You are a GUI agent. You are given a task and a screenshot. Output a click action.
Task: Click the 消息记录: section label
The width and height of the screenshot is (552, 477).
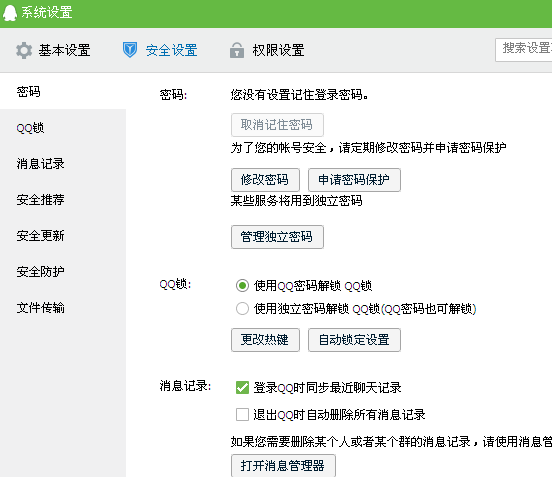(x=185, y=386)
